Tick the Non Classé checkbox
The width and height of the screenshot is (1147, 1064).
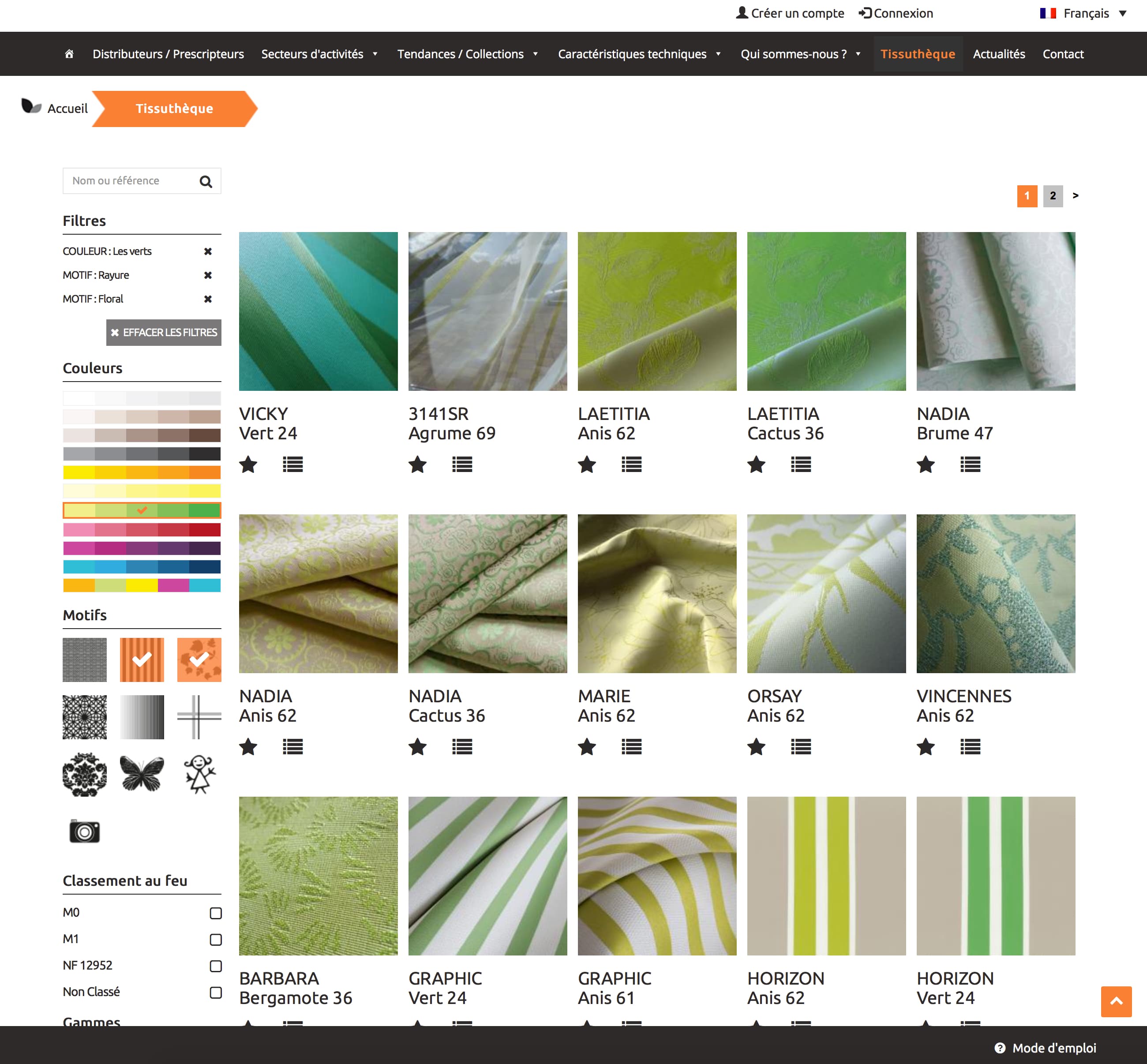tap(215, 993)
